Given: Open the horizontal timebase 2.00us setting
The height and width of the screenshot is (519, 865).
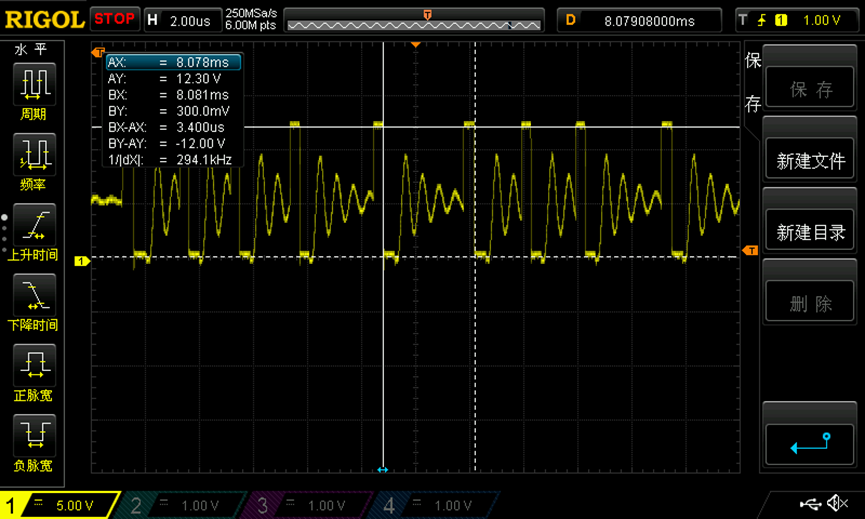Looking at the screenshot, I should click(x=183, y=21).
